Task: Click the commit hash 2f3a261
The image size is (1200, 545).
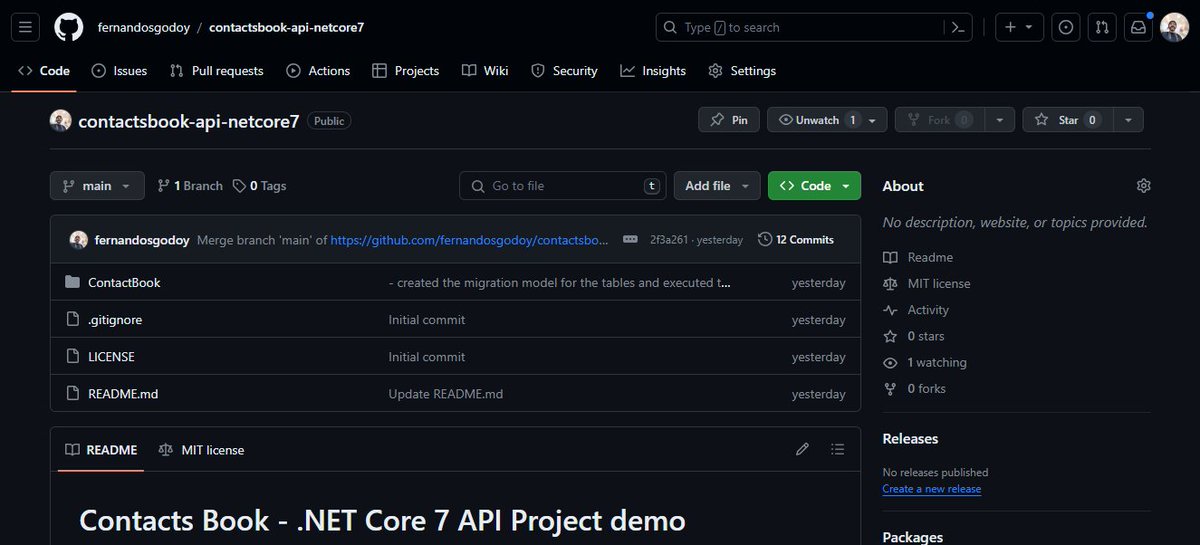Action: pos(668,240)
